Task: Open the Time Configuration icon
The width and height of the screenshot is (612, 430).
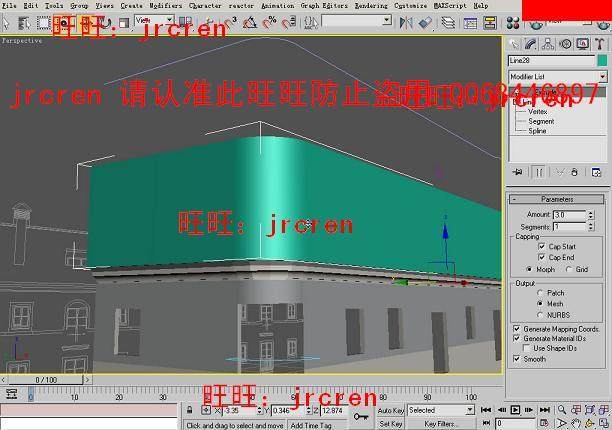Action: tap(544, 423)
